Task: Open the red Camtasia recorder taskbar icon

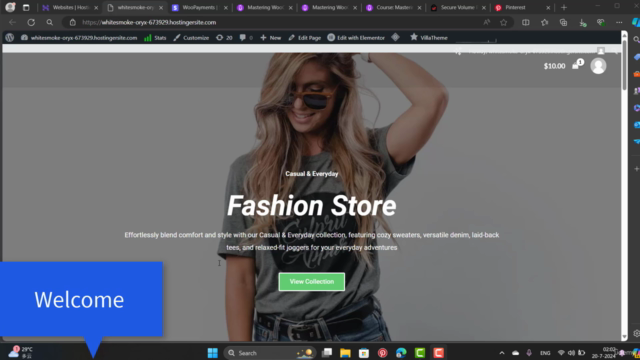Action: 438,353
